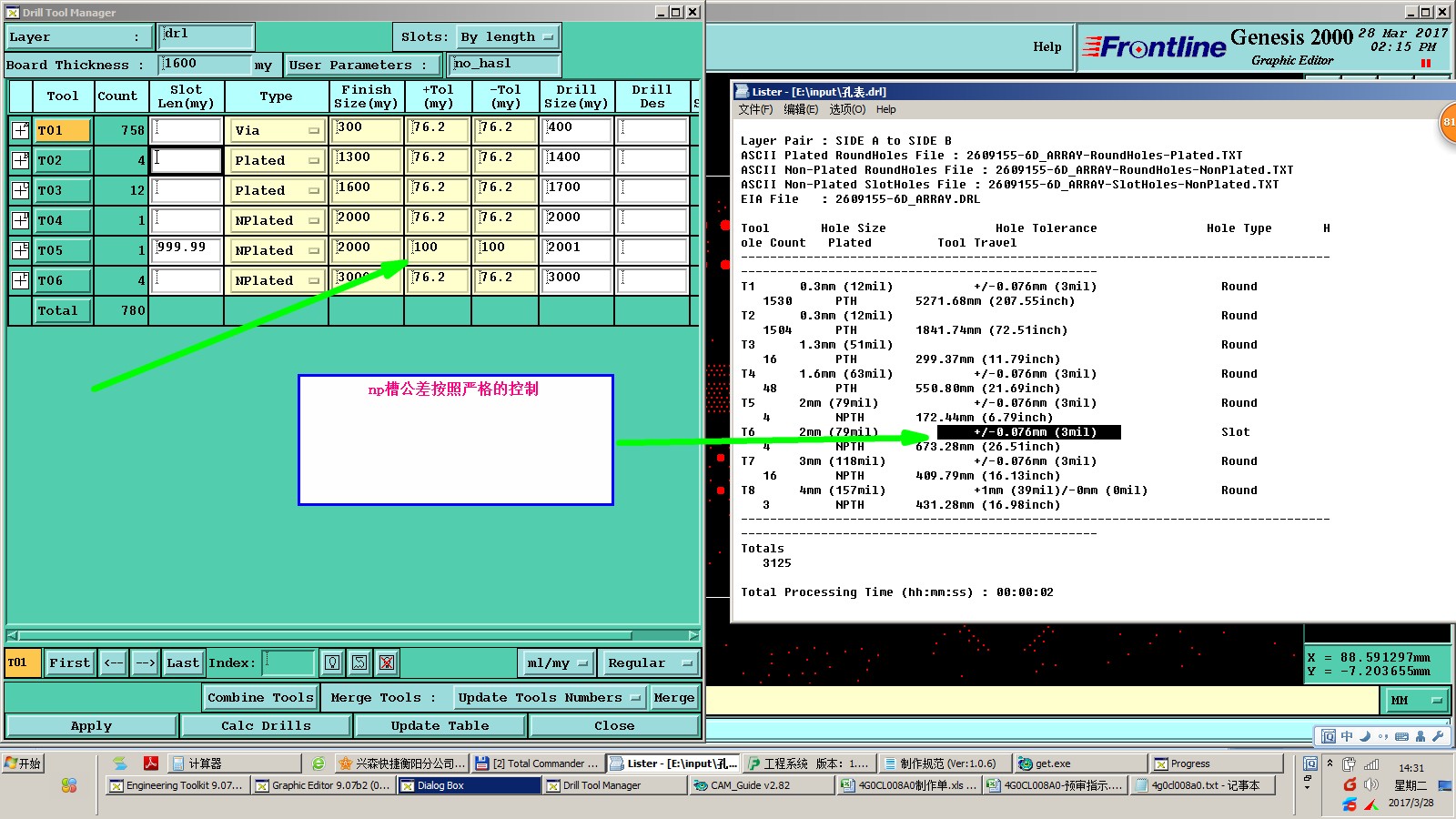The height and width of the screenshot is (819, 1456).
Task: Expand the T04 tool row plus icon
Action: click(x=20, y=220)
